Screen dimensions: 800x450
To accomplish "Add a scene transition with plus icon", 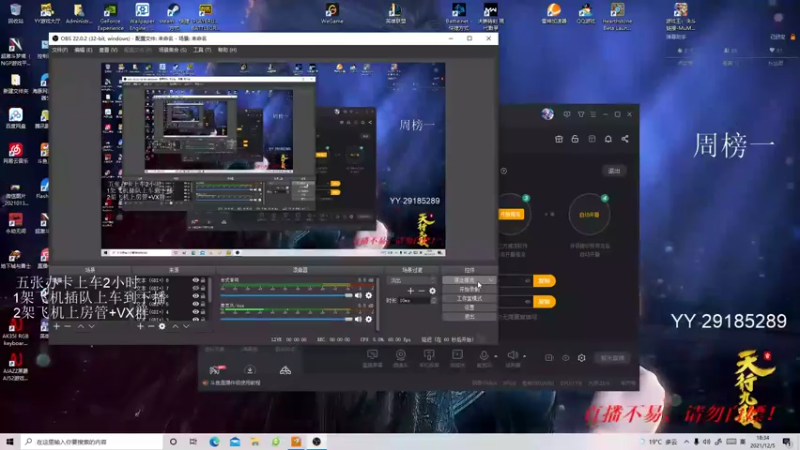I will coord(411,291).
